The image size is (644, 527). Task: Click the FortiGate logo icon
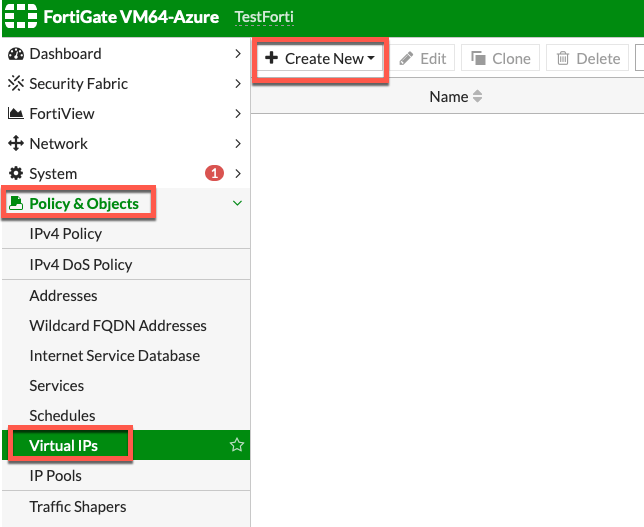[21, 17]
